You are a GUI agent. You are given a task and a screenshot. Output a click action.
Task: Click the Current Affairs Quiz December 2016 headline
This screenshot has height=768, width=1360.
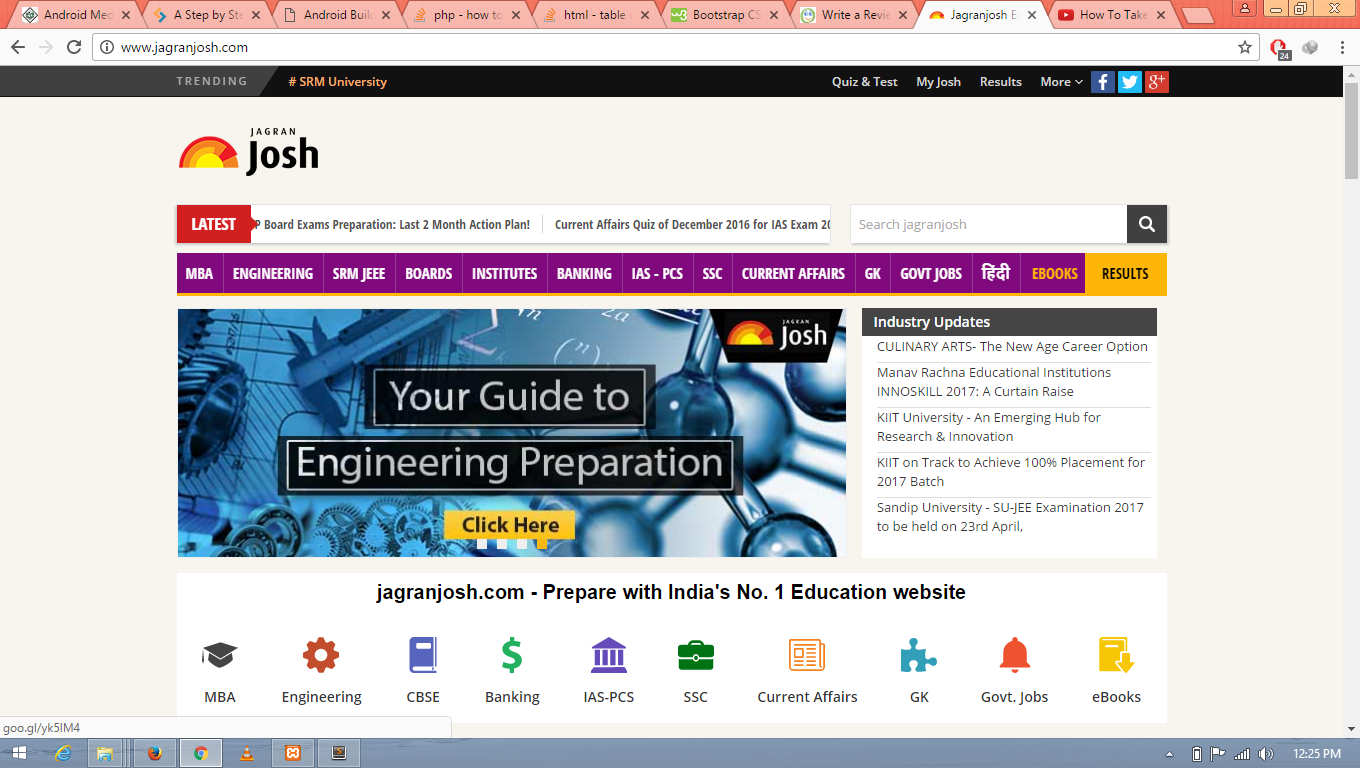pos(692,224)
